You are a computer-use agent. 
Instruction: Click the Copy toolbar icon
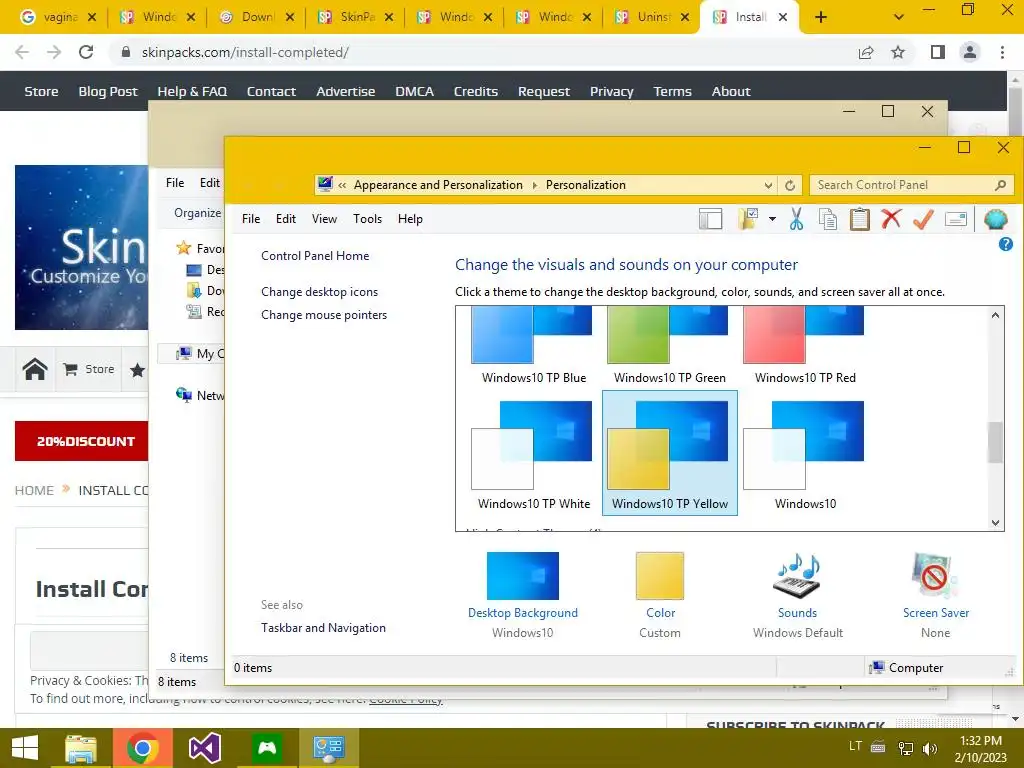click(827, 219)
